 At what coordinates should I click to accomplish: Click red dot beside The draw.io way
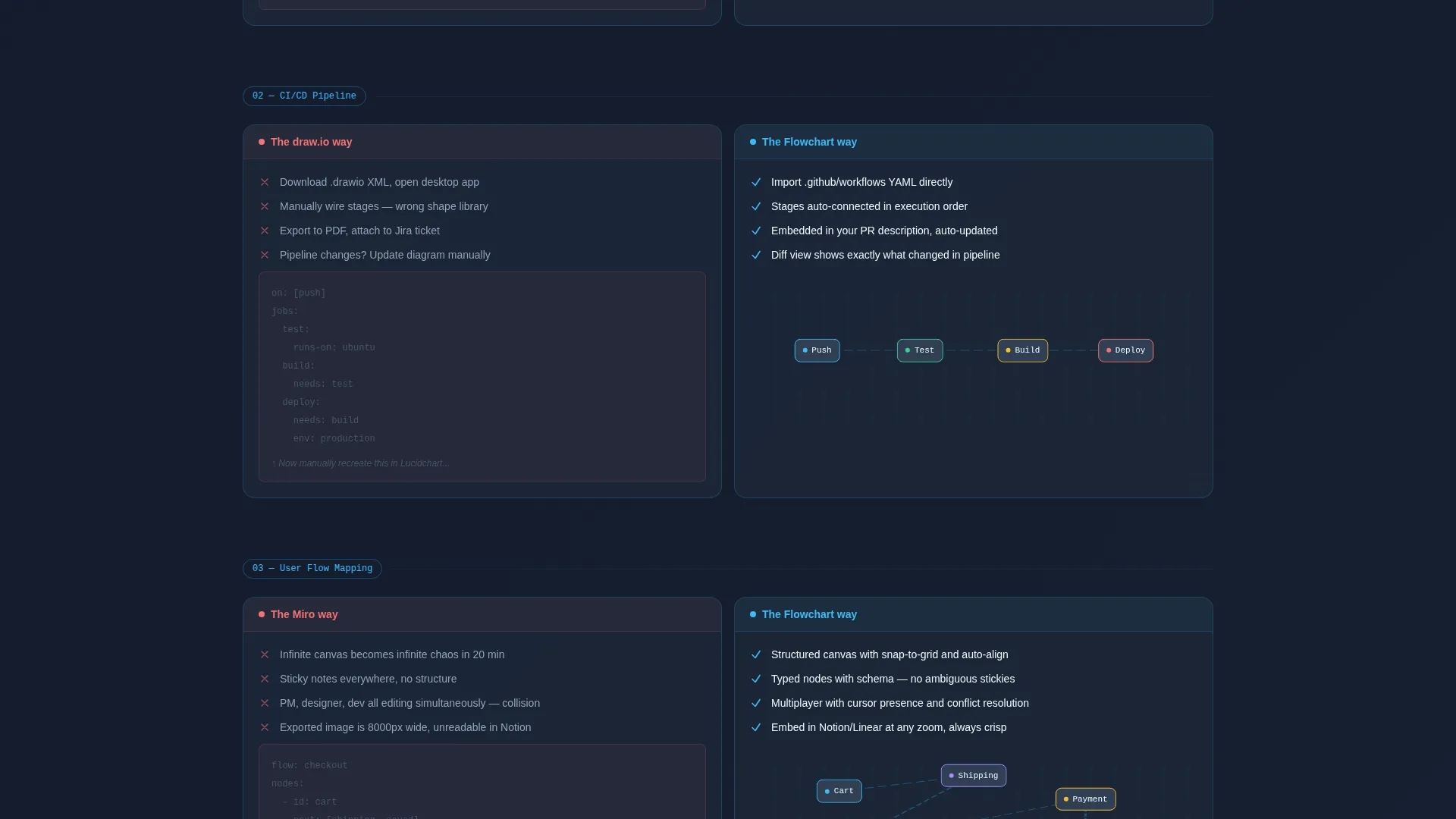[x=262, y=142]
